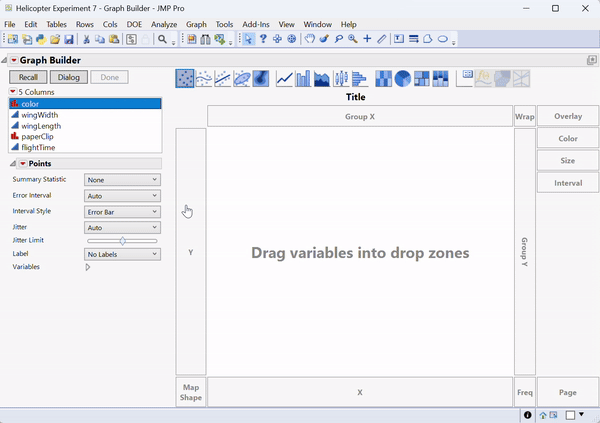Open the Add-Ins menu
Viewport: 600px width, 423px height.
click(x=256, y=24)
